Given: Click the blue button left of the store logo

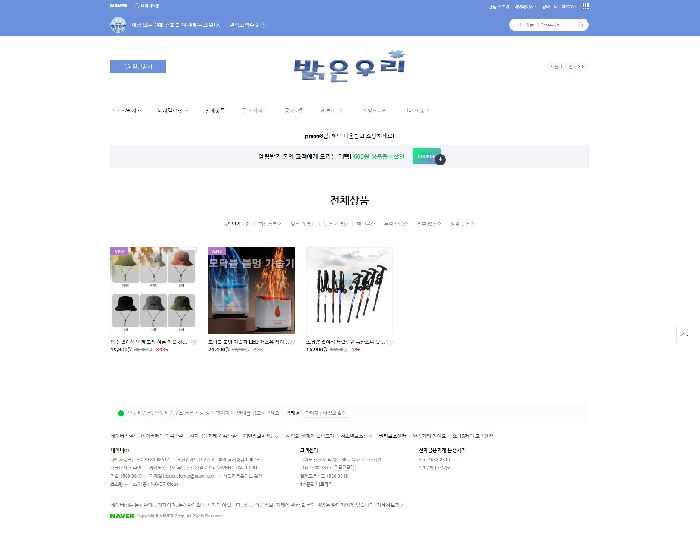Looking at the screenshot, I should 138,67.
